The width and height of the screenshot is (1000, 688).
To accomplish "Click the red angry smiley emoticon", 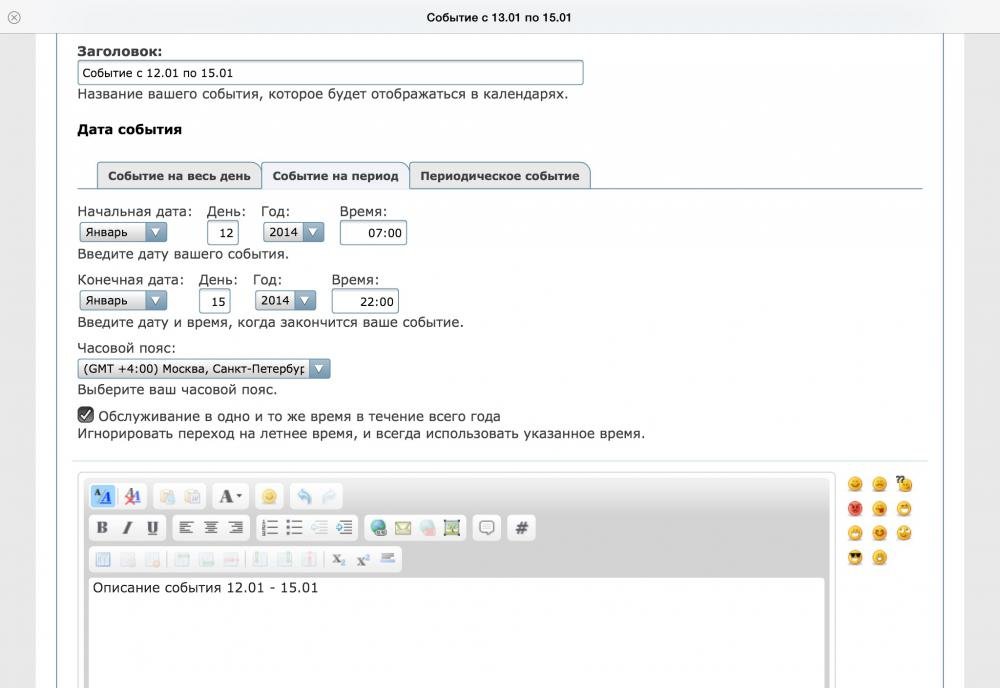I will click(x=855, y=509).
